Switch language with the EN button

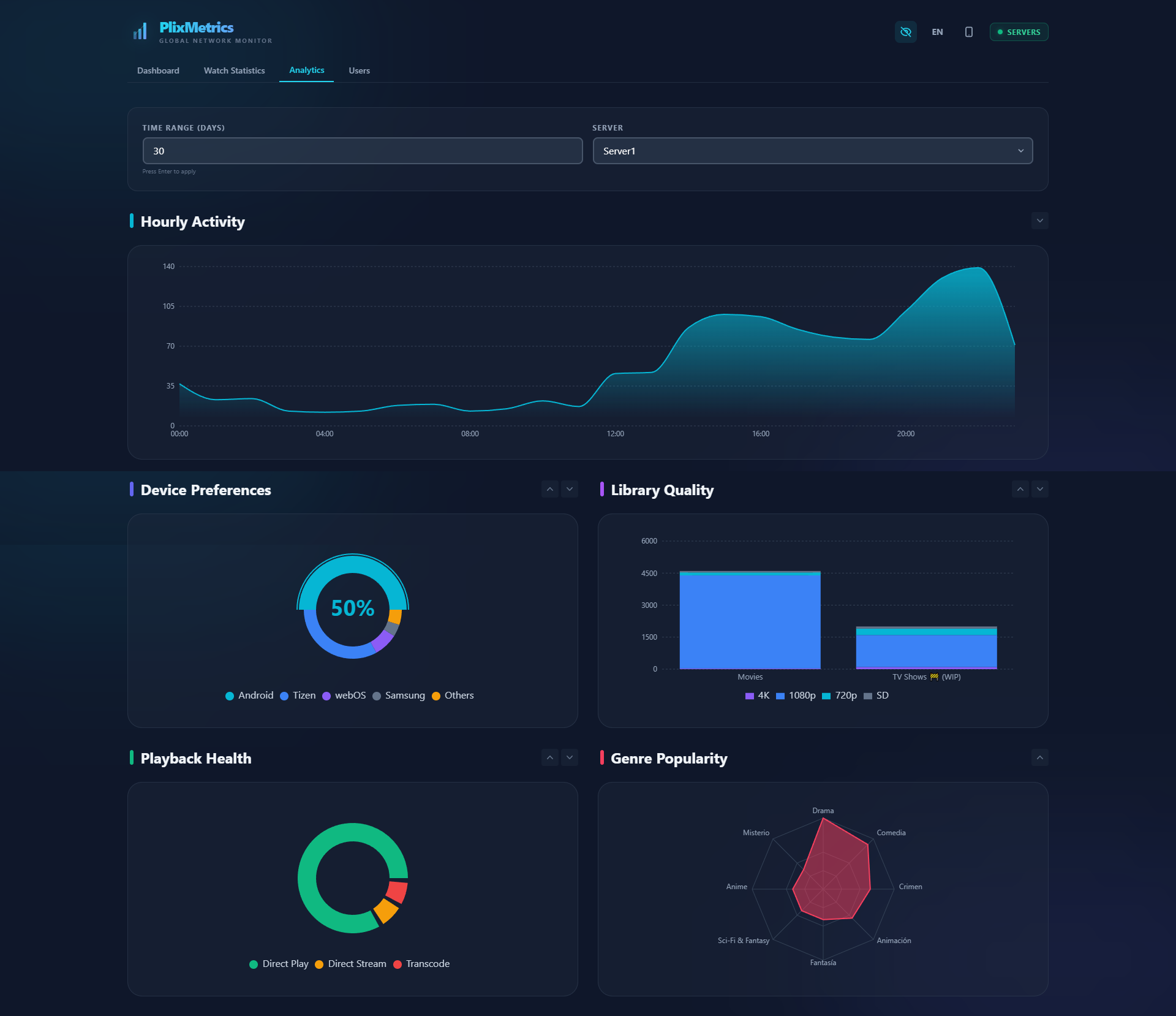click(x=937, y=32)
